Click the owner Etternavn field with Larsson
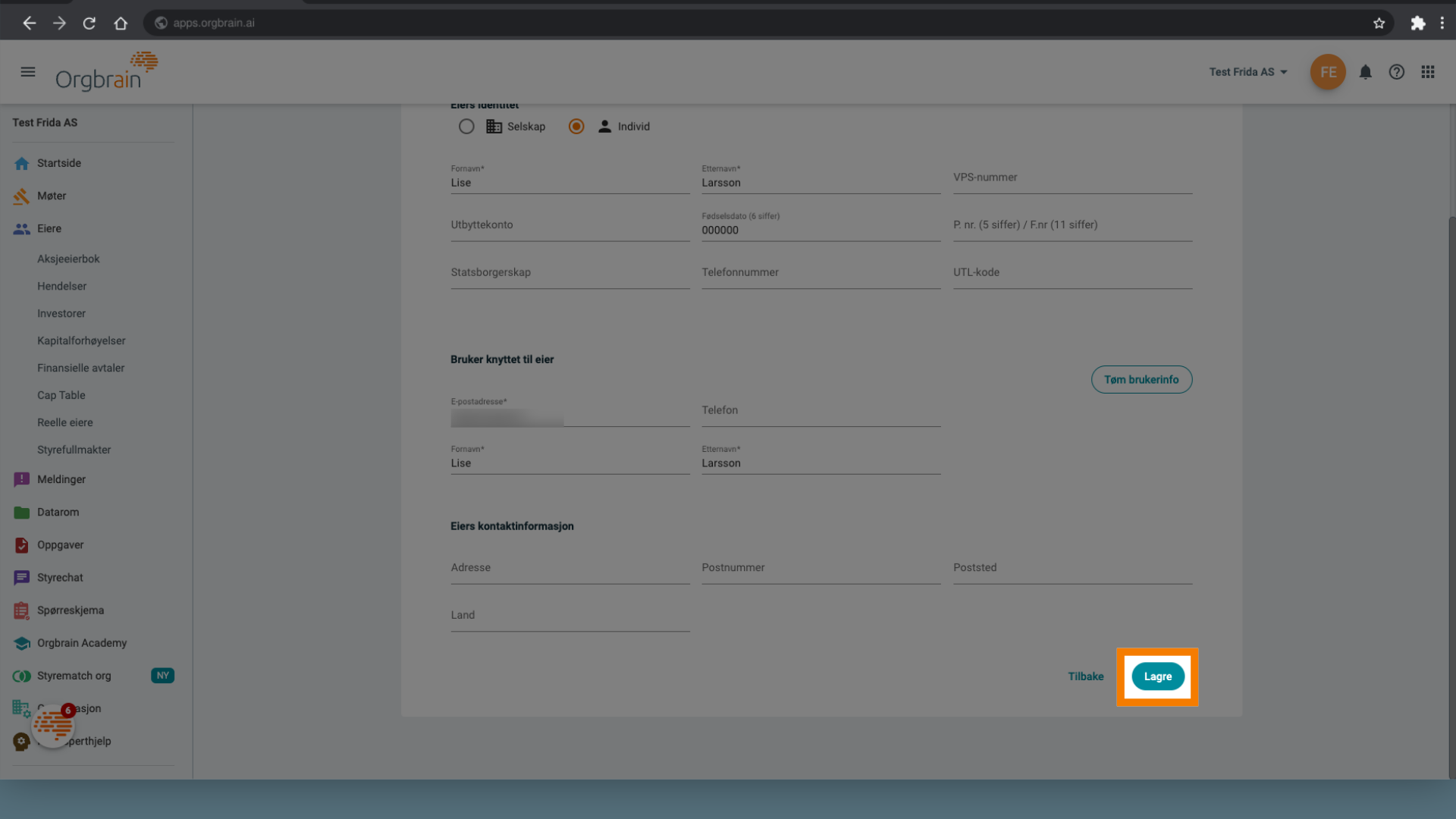 pyautogui.click(x=821, y=178)
